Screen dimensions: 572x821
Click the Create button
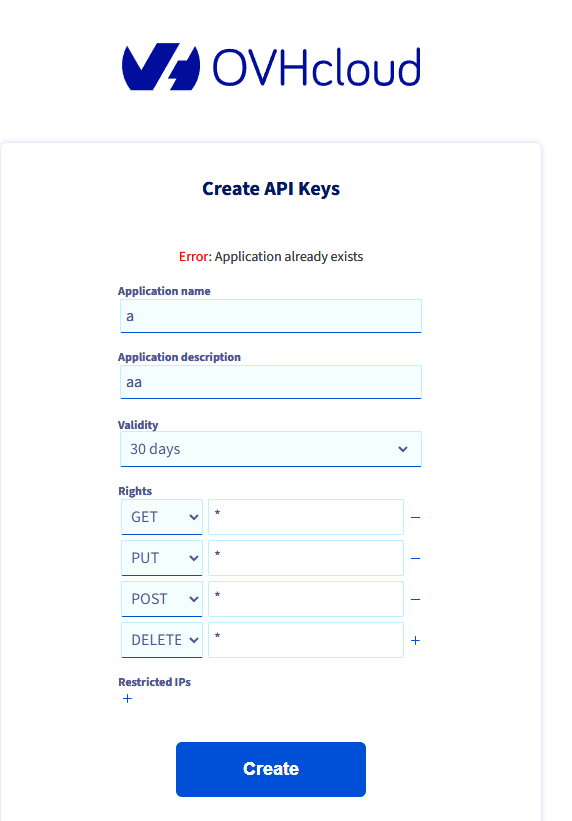271,769
